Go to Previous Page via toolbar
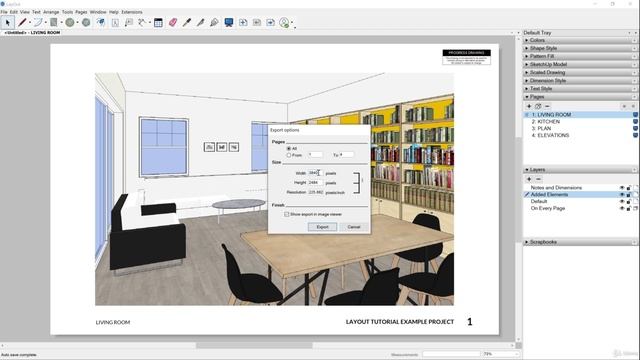 (x=257, y=22)
